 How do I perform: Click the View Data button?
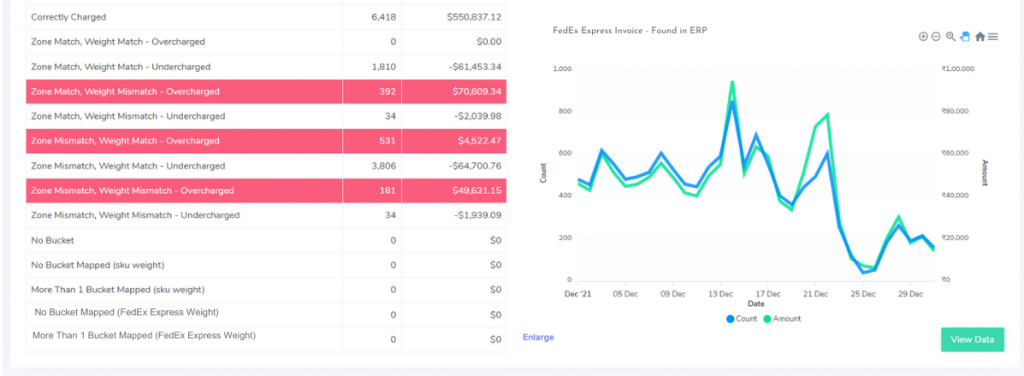[972, 339]
